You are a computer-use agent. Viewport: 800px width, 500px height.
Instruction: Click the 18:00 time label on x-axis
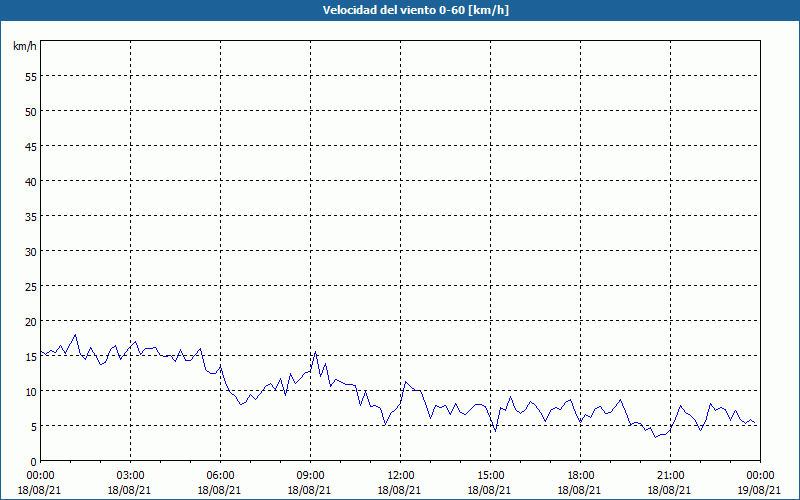click(581, 476)
